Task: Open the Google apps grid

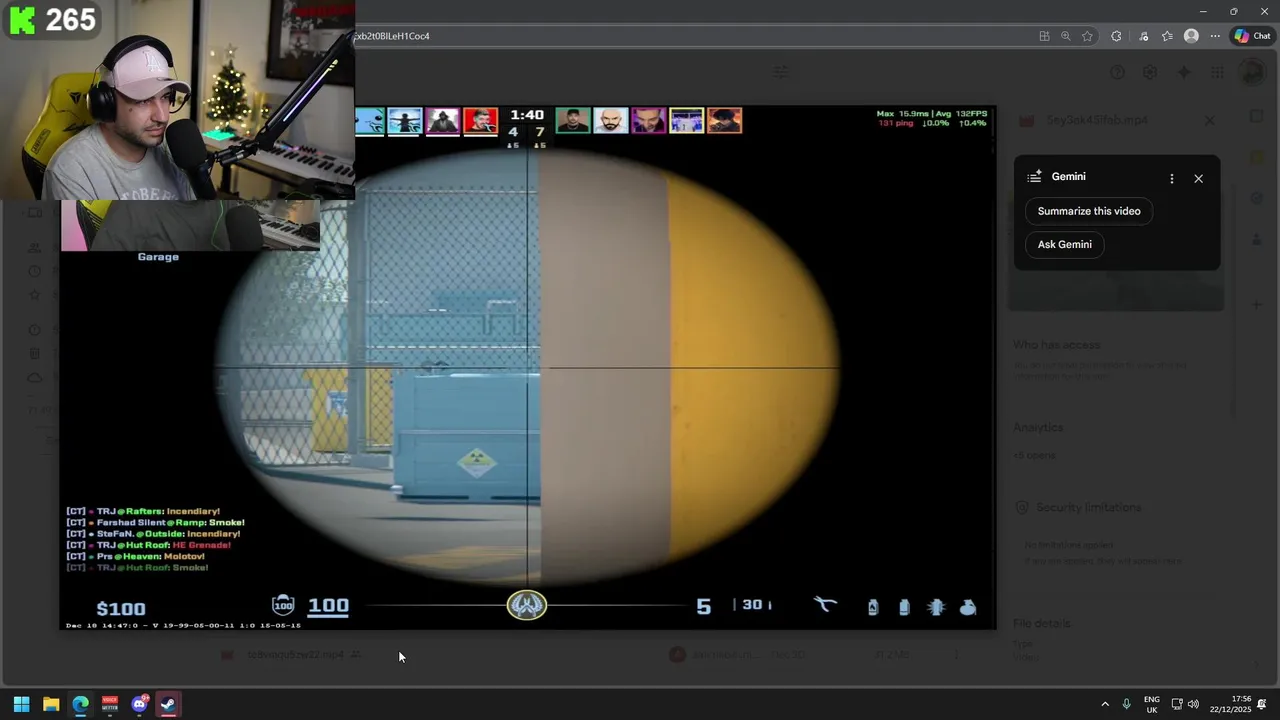Action: (1217, 72)
